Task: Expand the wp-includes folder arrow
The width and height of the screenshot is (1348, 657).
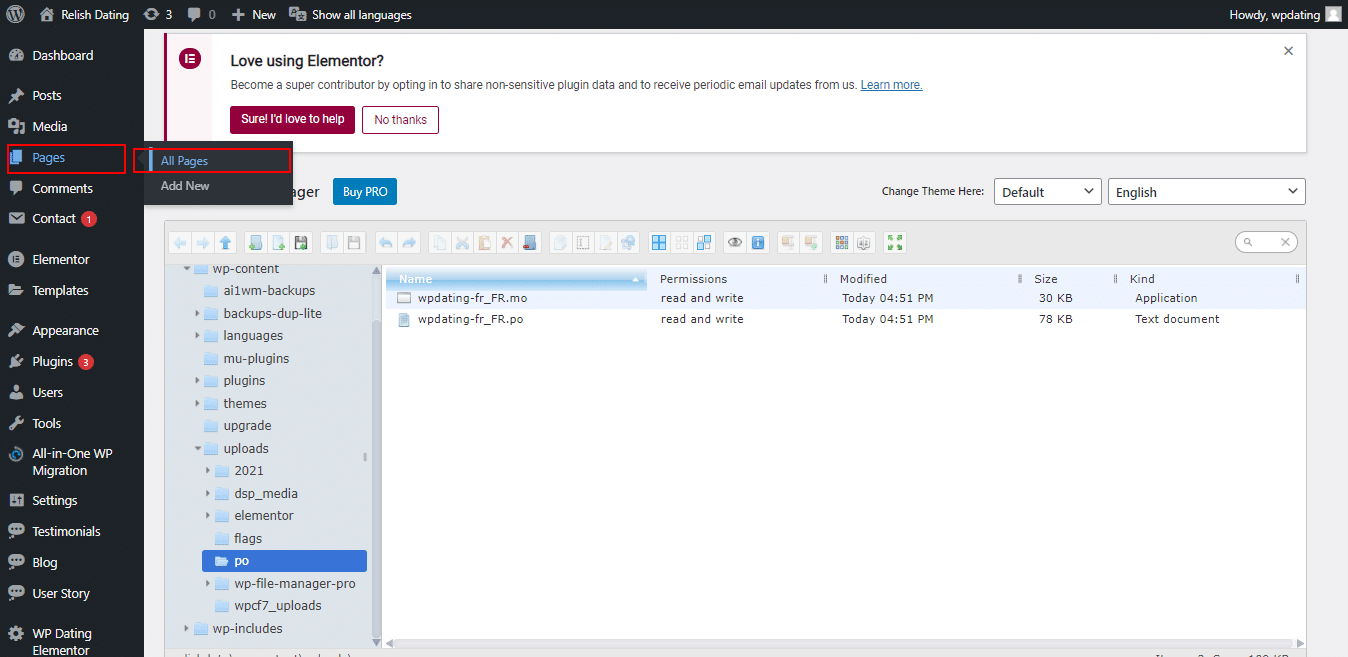Action: (187, 629)
